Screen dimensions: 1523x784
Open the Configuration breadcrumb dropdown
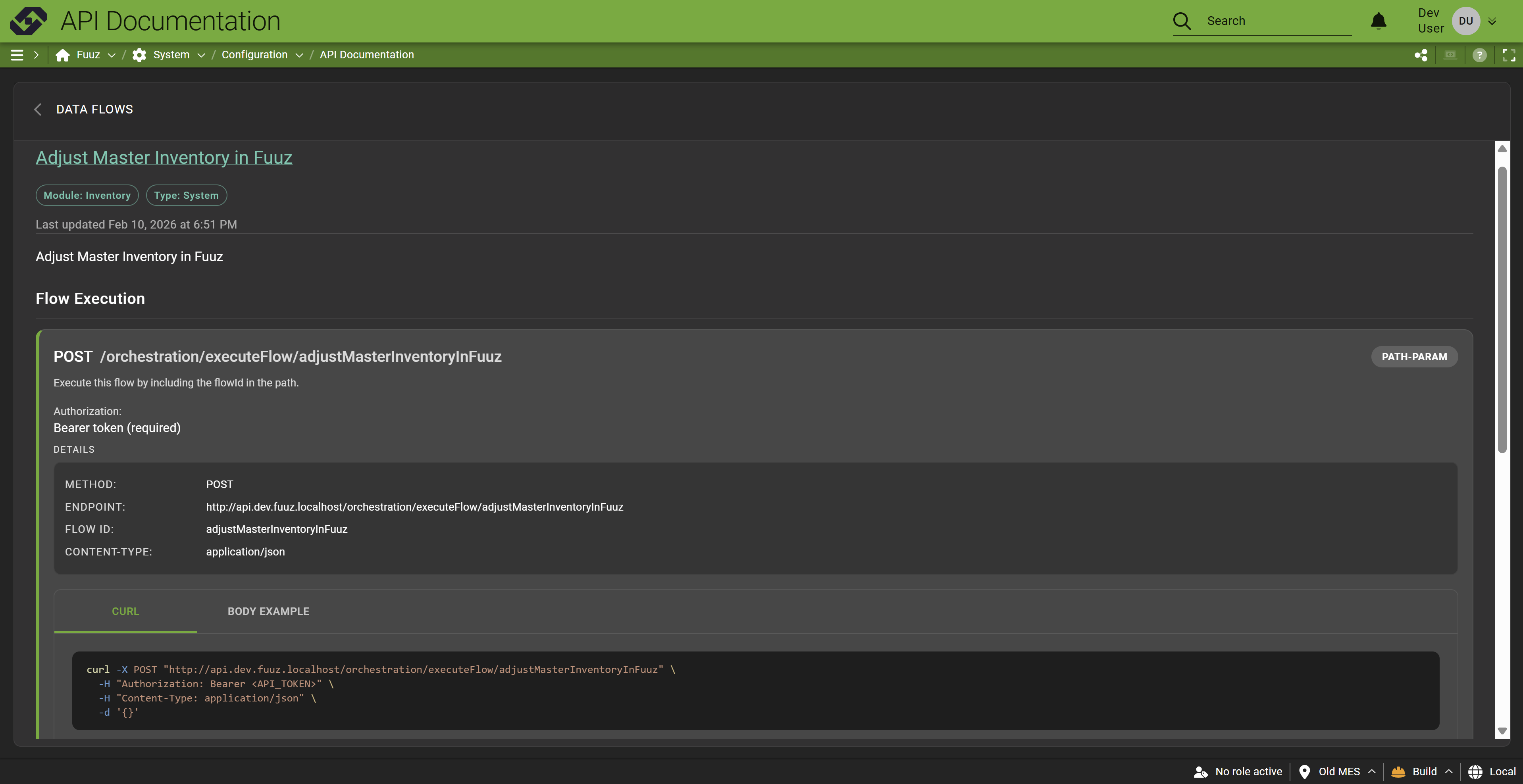click(x=299, y=55)
